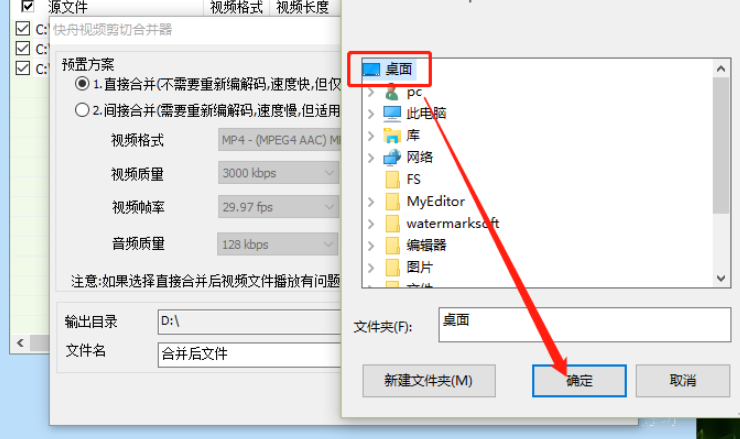Toggle the 源文件 header checkbox
This screenshot has height=439, width=740.
28,6
